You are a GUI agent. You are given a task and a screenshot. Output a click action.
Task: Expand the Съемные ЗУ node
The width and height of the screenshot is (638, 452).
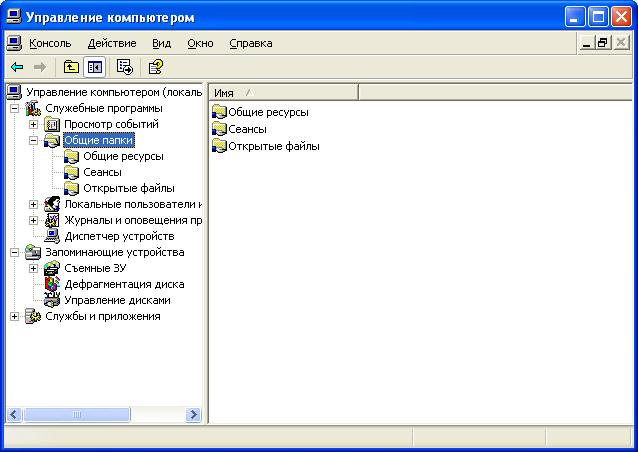pyautogui.click(x=33, y=268)
